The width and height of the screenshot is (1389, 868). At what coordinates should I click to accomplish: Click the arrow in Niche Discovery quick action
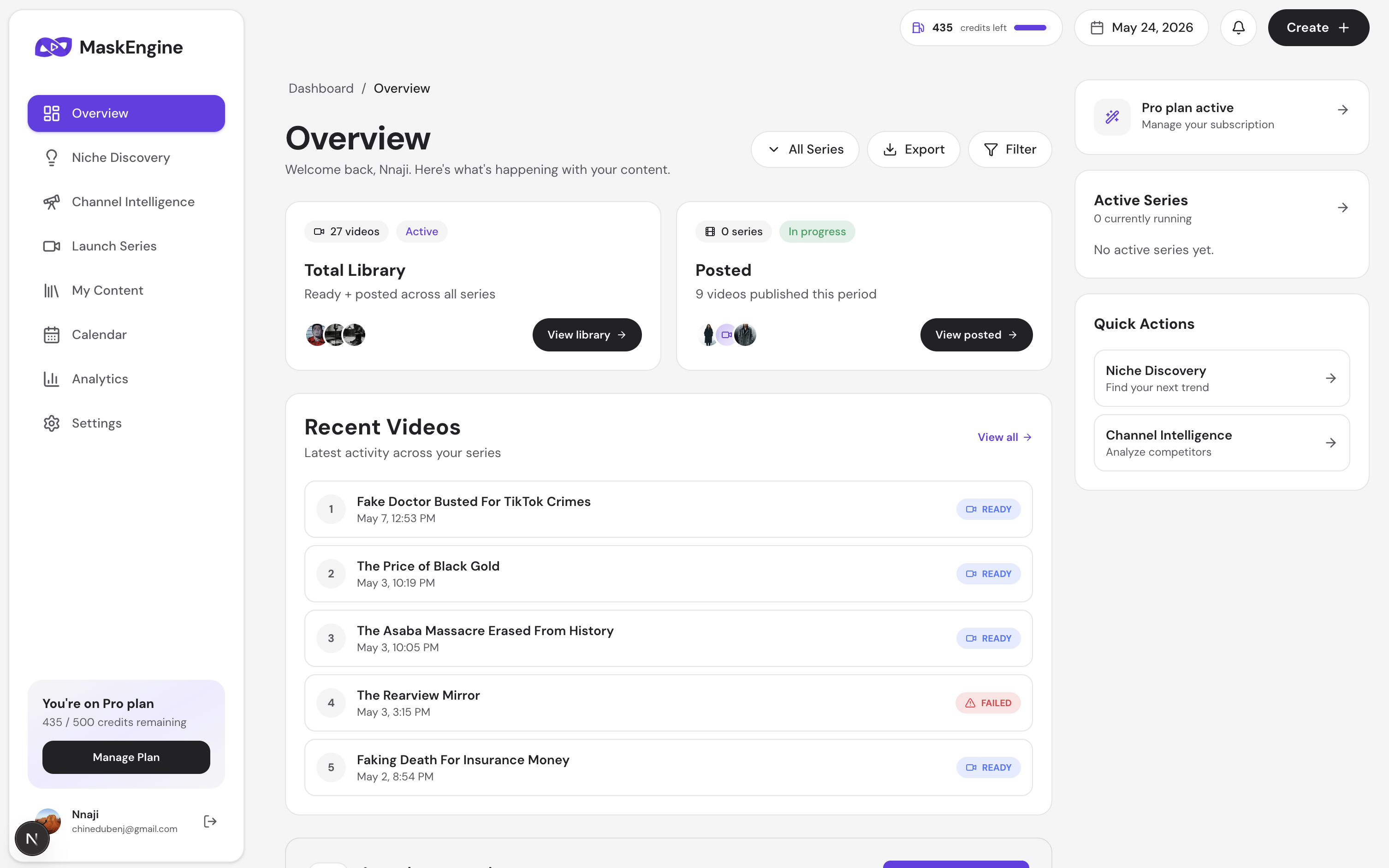tap(1330, 378)
